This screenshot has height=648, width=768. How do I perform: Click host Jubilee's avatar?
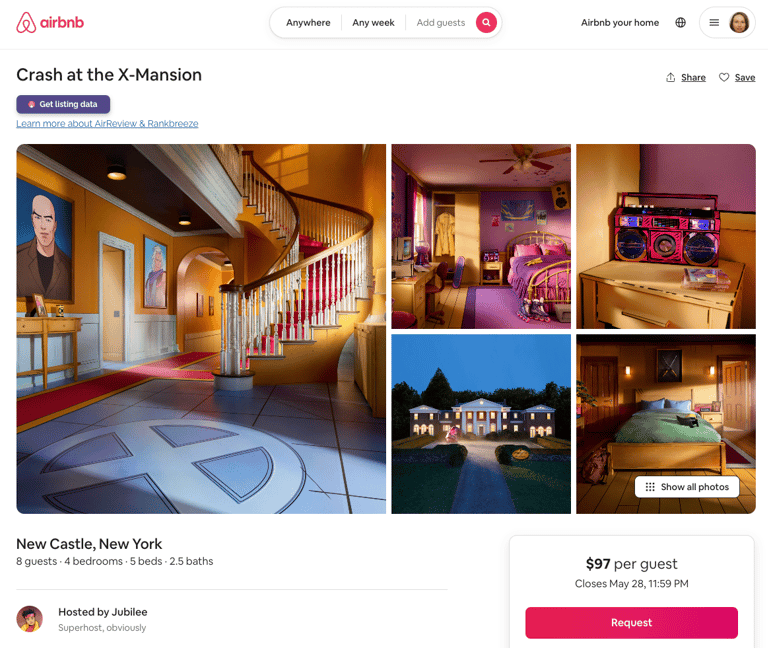tap(29, 619)
